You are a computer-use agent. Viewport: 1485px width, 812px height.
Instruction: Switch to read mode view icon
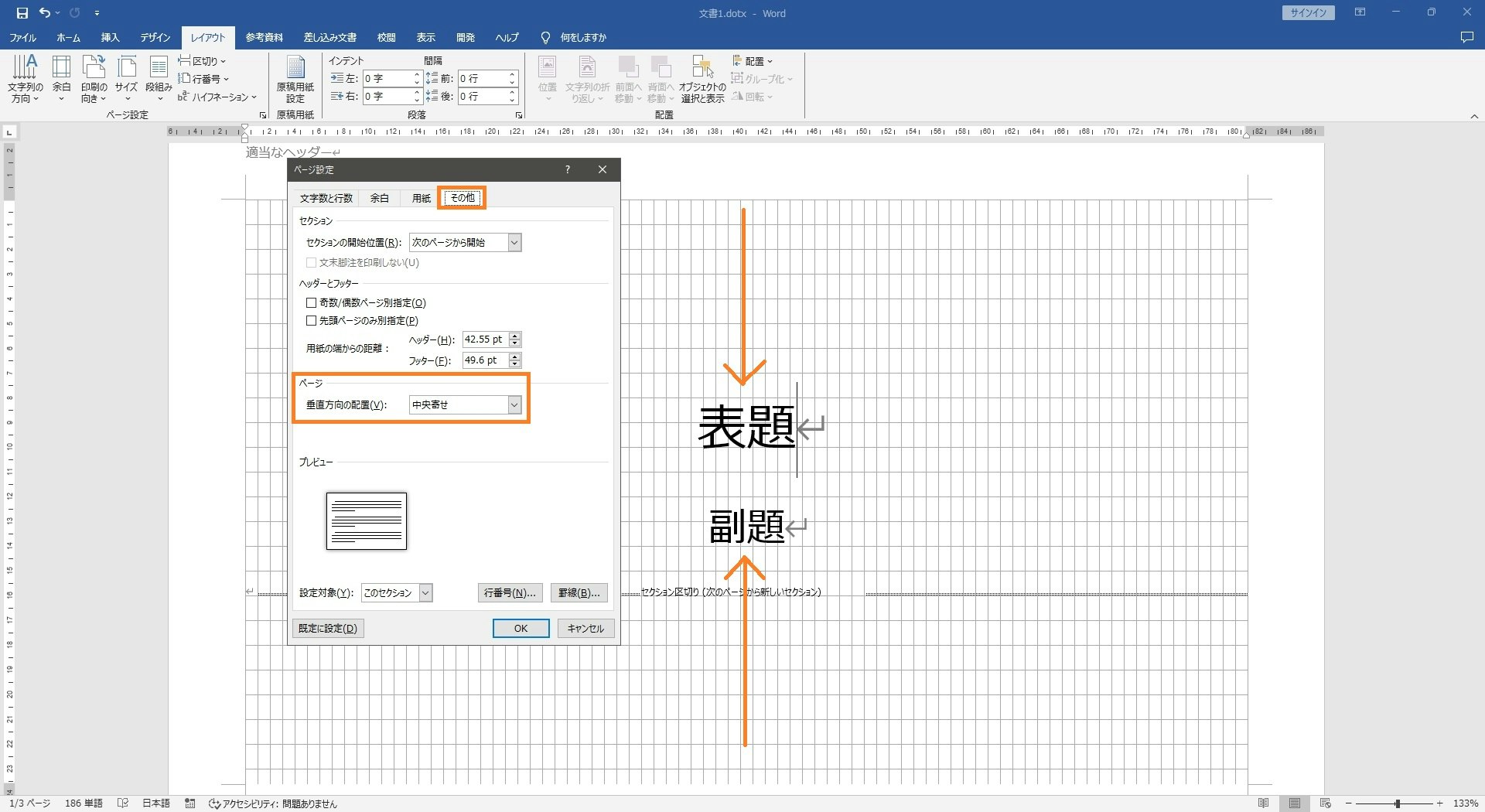coord(1264,803)
